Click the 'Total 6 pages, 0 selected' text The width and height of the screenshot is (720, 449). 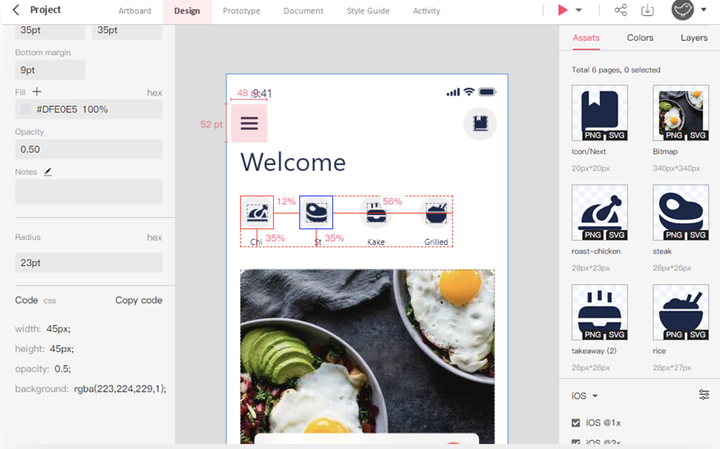point(616,70)
